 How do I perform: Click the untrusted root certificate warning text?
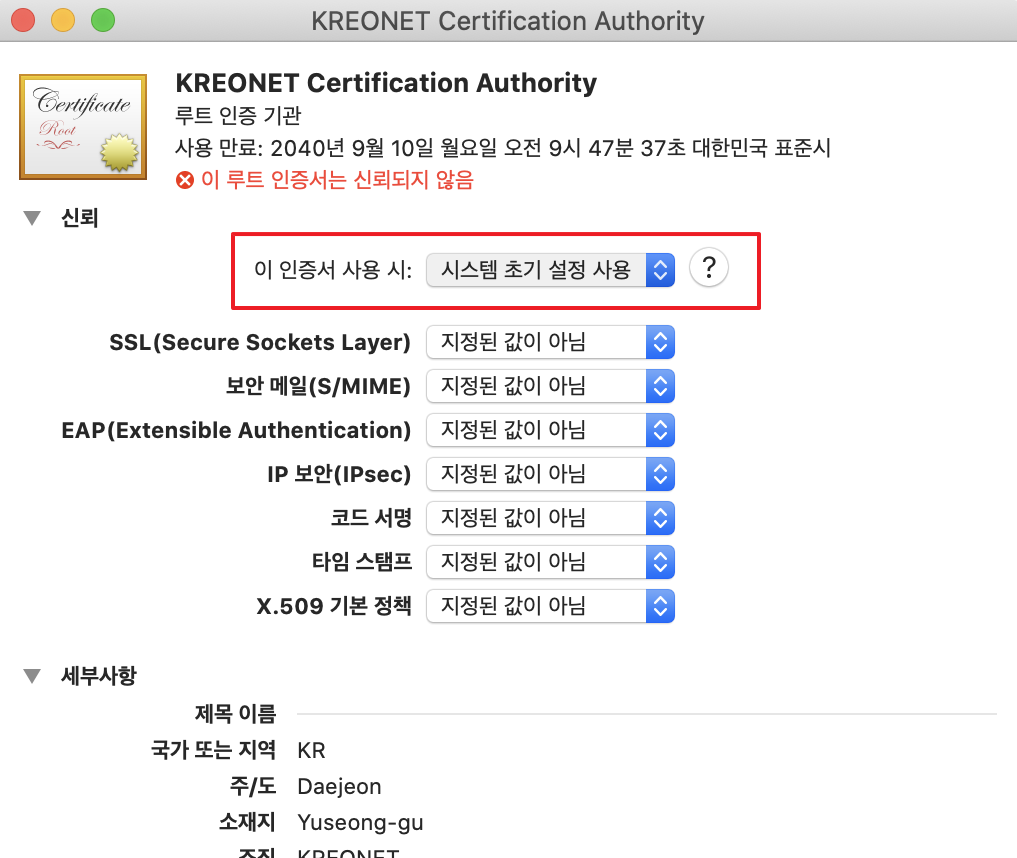click(337, 180)
